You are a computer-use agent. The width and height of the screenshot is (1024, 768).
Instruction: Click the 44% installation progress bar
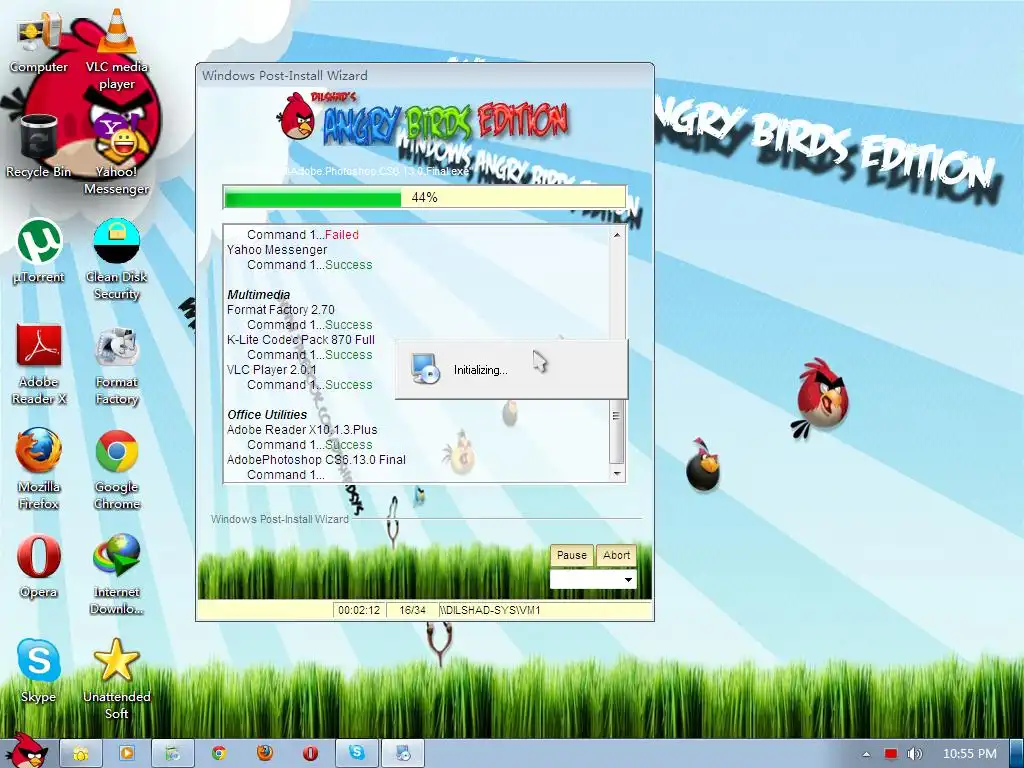click(x=424, y=197)
